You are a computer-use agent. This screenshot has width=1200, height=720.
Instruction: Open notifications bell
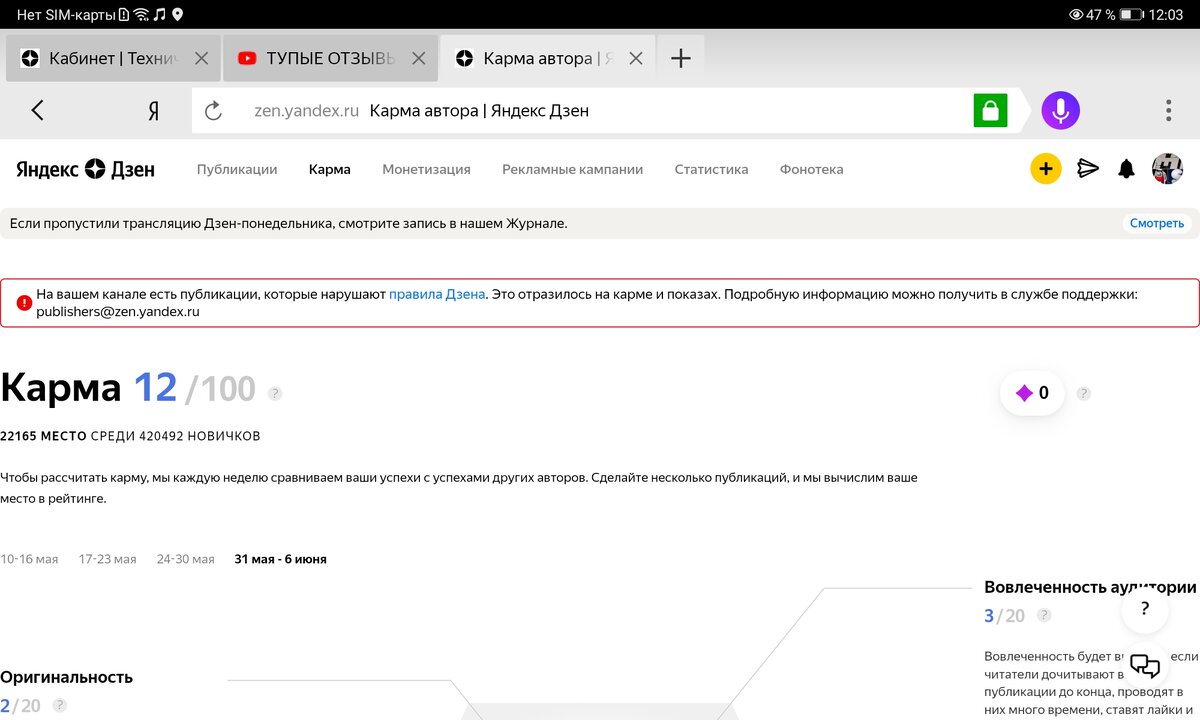point(1126,168)
